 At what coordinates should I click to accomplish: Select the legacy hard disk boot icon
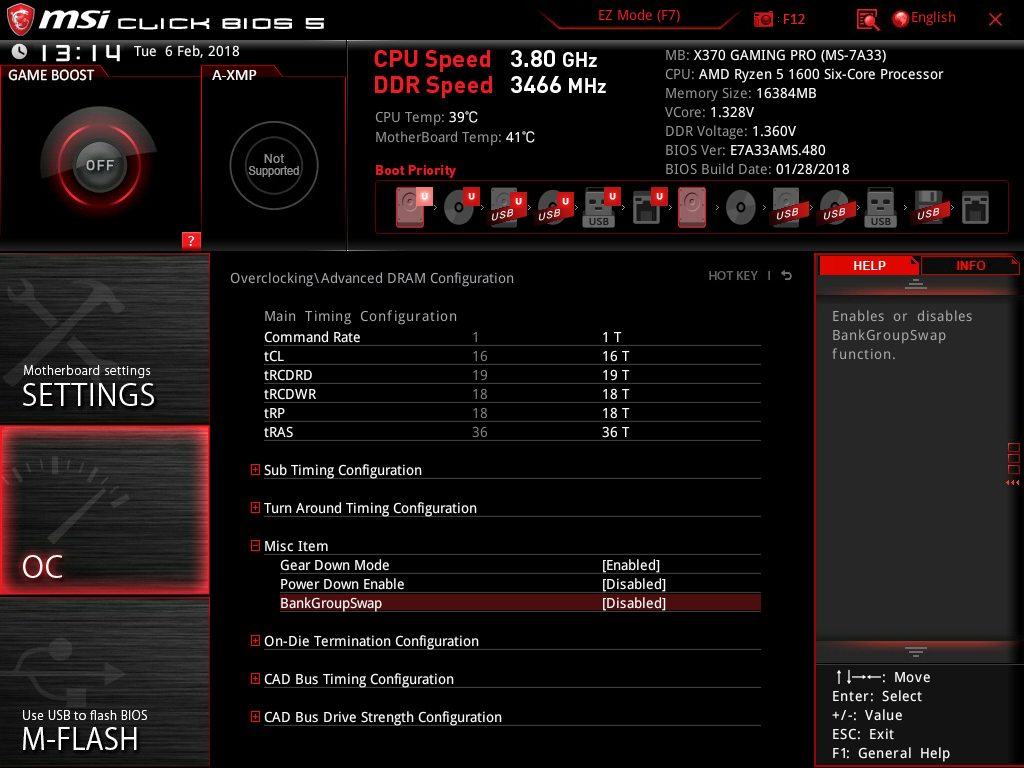(x=692, y=207)
